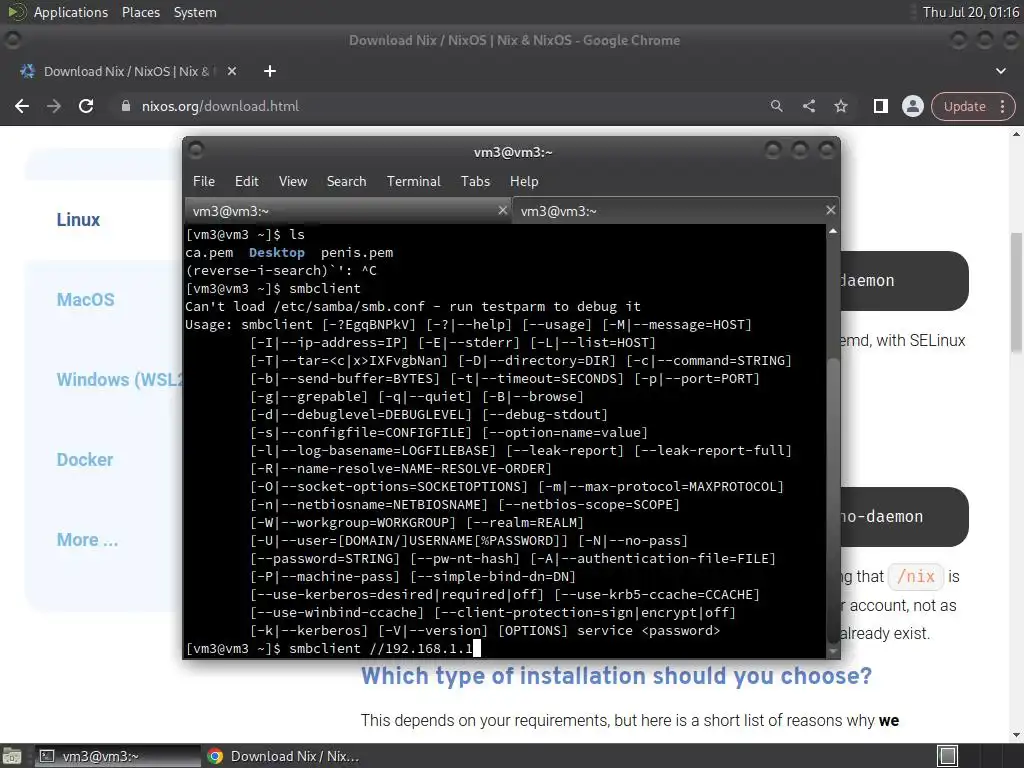Toggle Chrome side panel icon
The height and width of the screenshot is (768, 1024).
click(x=880, y=106)
